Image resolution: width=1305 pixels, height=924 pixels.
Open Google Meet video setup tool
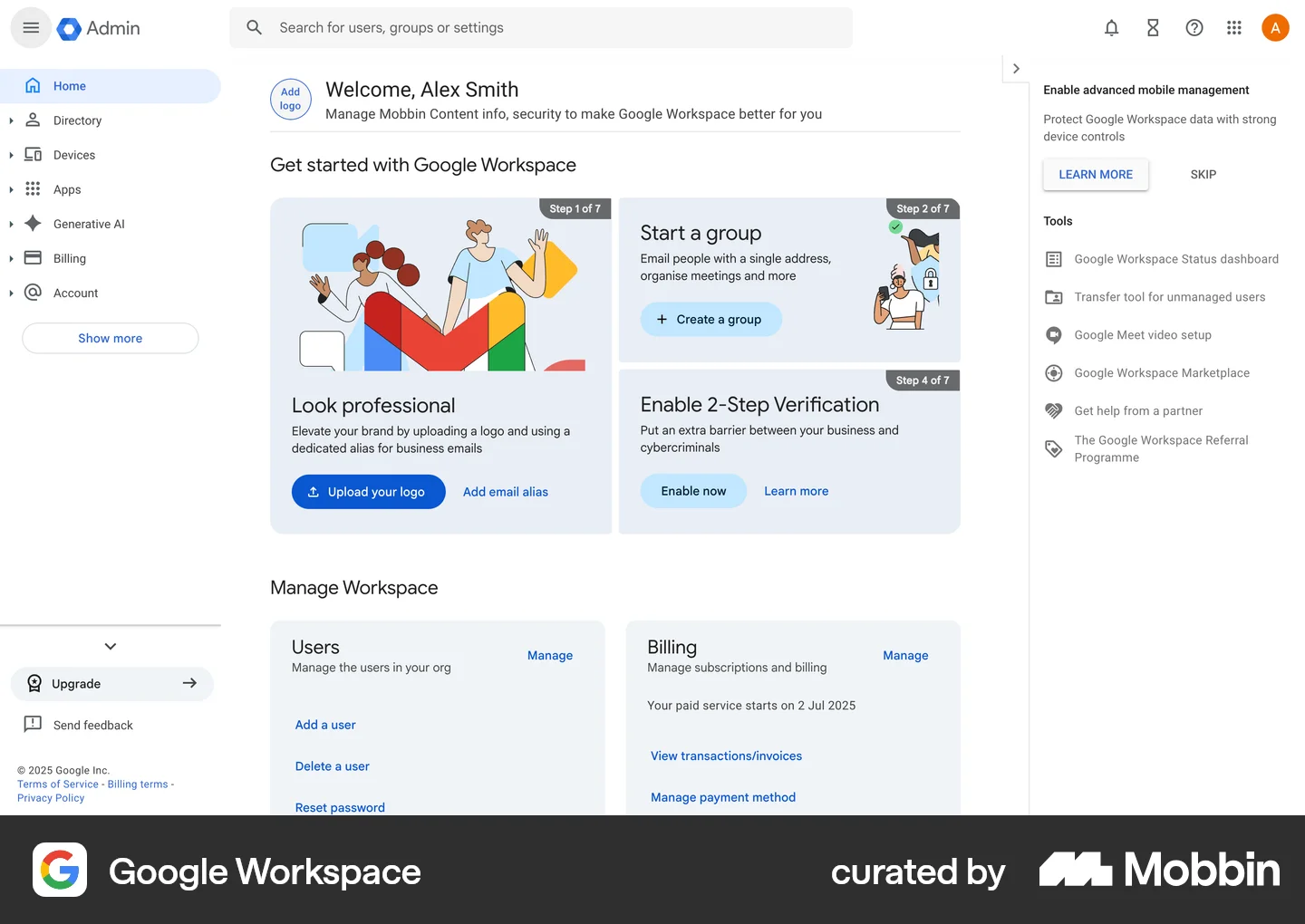[1128, 335]
